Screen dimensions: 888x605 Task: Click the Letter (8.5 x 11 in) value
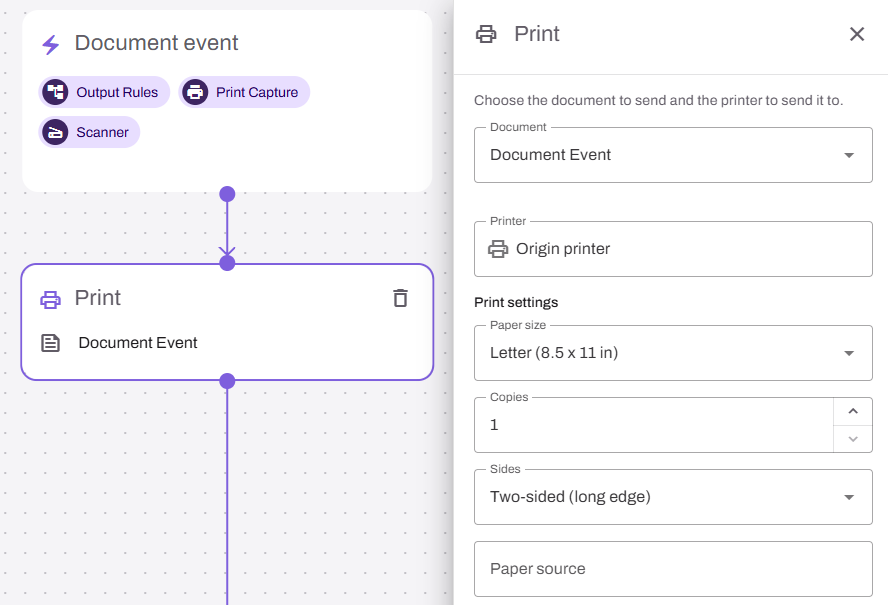click(x=554, y=353)
